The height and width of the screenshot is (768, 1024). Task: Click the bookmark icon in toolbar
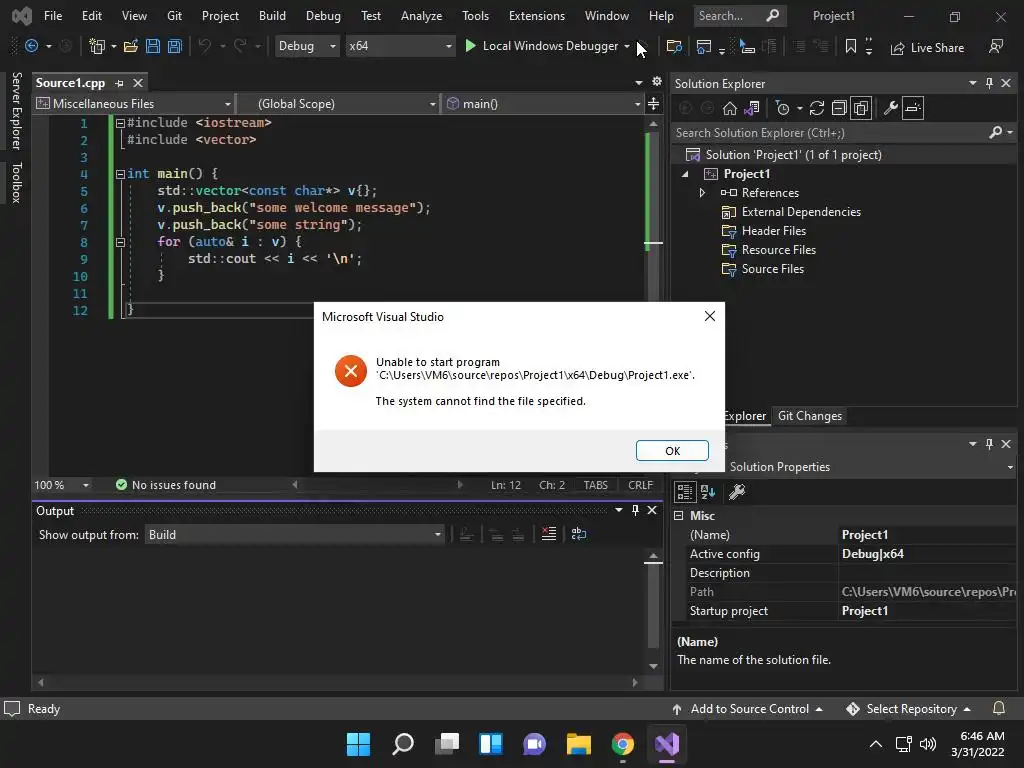click(850, 46)
